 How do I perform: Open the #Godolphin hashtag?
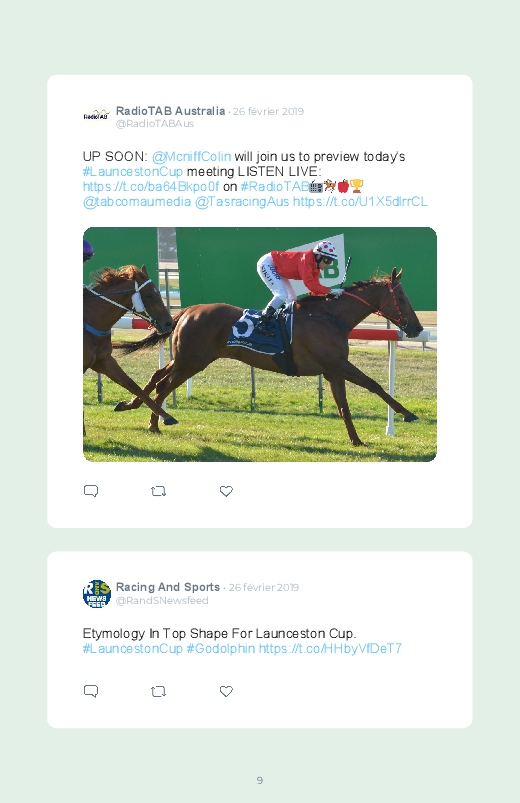click(220, 648)
